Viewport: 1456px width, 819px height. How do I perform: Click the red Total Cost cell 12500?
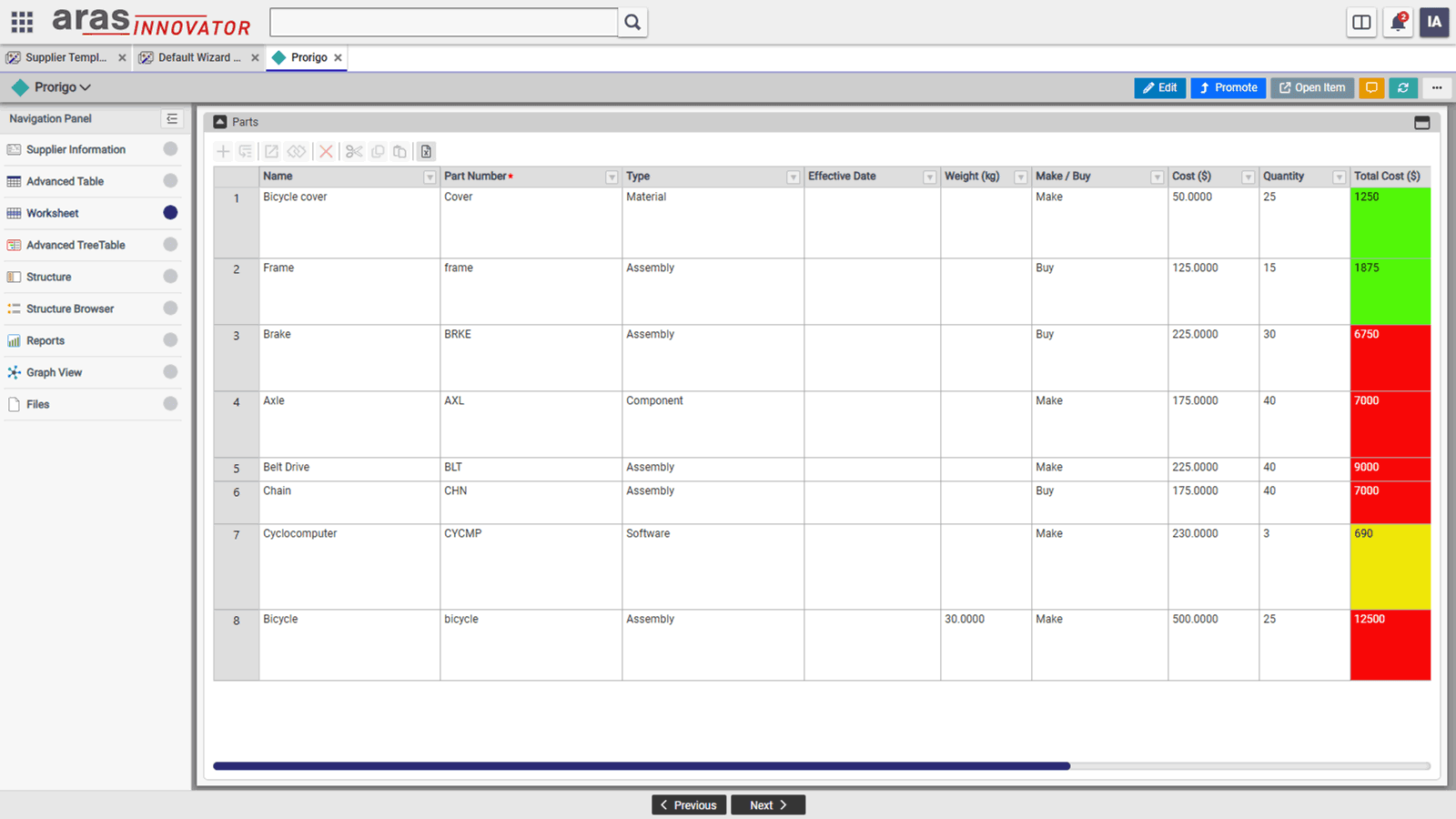click(1390, 645)
